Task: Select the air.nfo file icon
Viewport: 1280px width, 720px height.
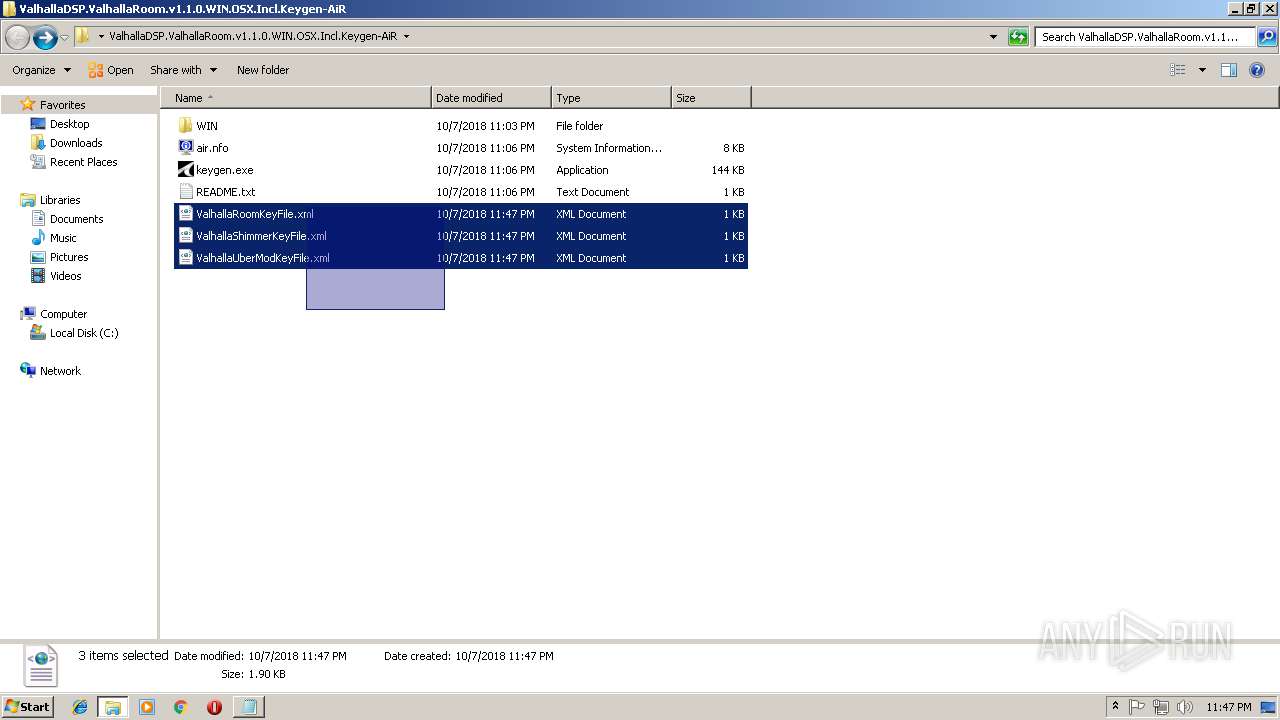Action: click(x=185, y=148)
